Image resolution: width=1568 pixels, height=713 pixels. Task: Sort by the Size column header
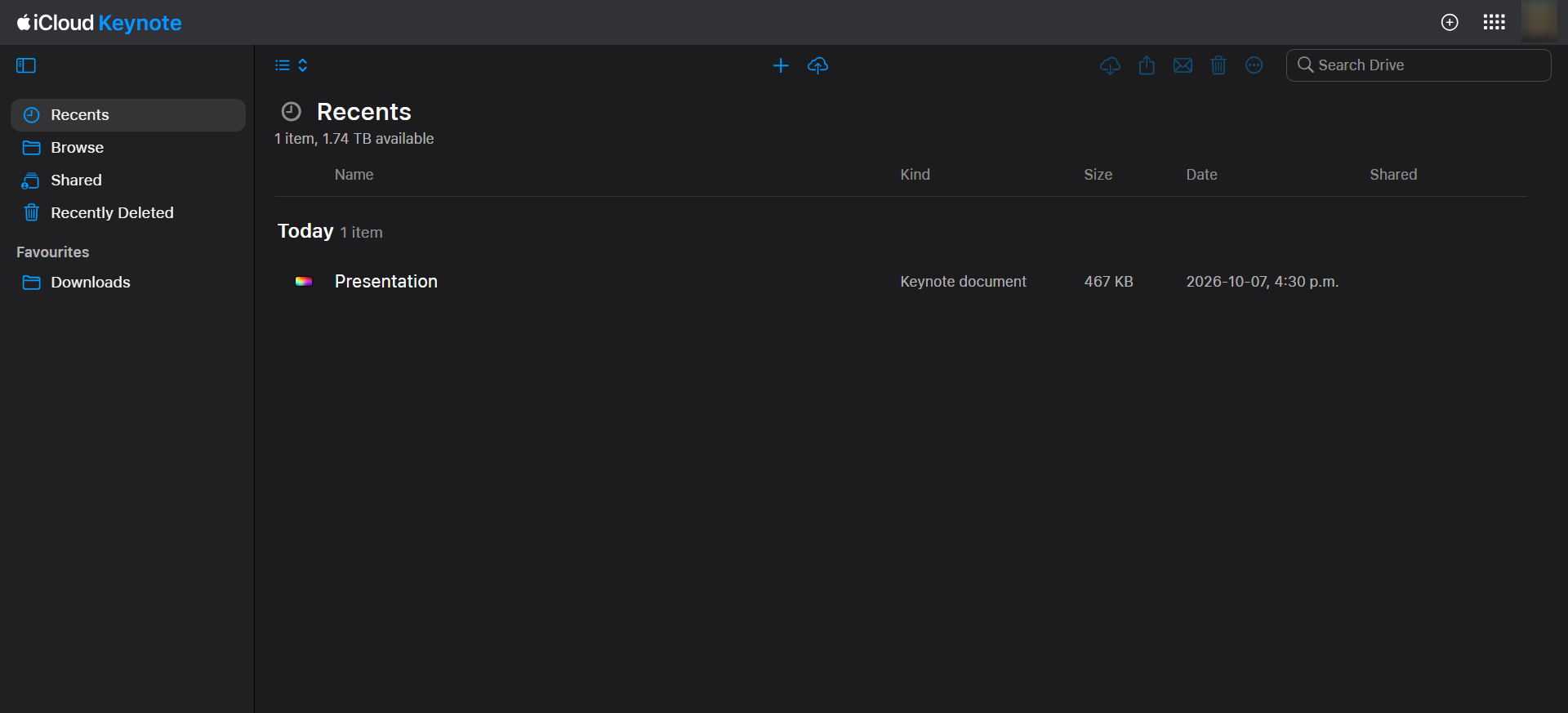coord(1098,175)
